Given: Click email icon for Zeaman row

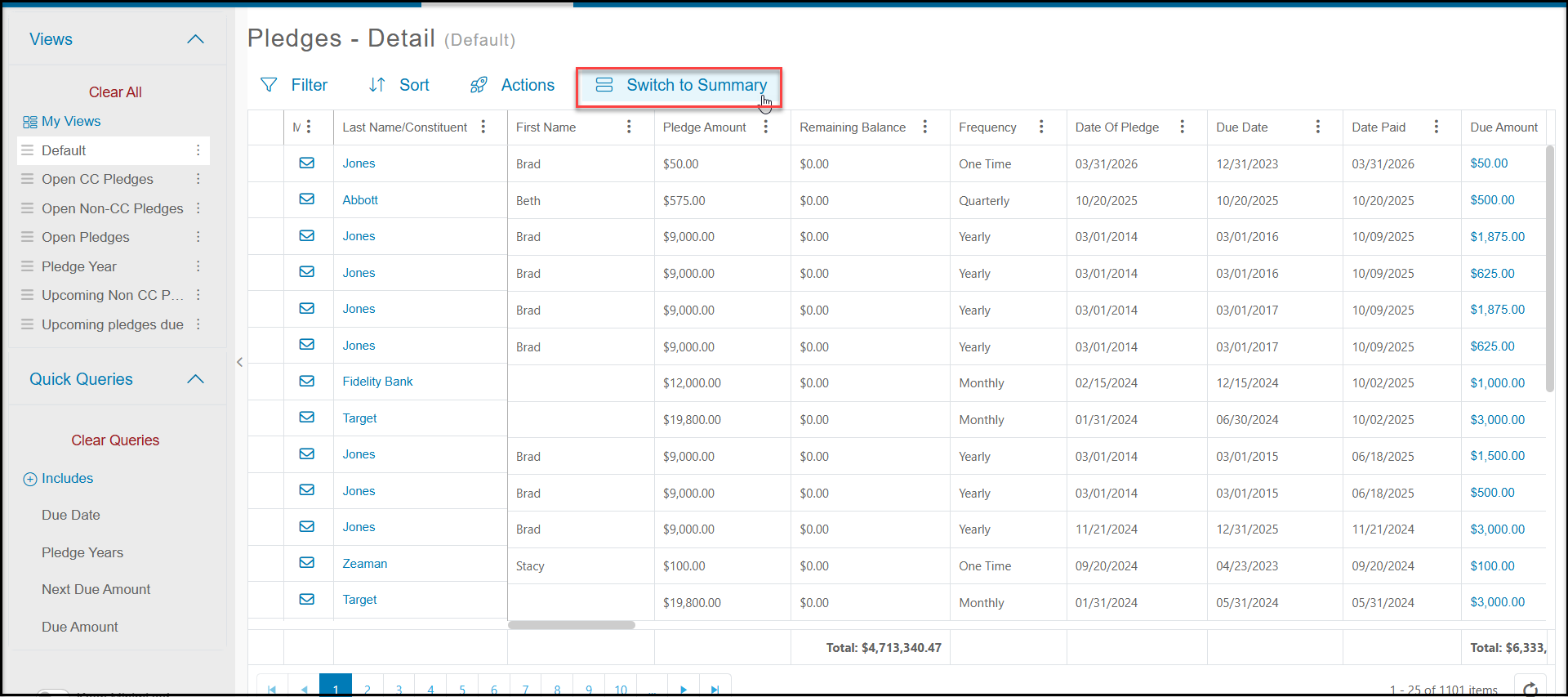Looking at the screenshot, I should [x=307, y=563].
